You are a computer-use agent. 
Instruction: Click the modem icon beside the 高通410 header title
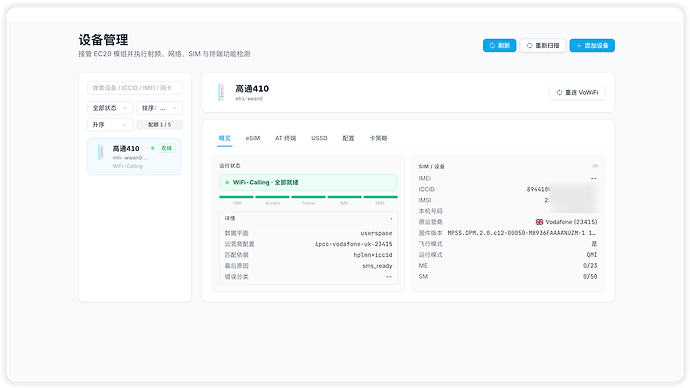(221, 92)
